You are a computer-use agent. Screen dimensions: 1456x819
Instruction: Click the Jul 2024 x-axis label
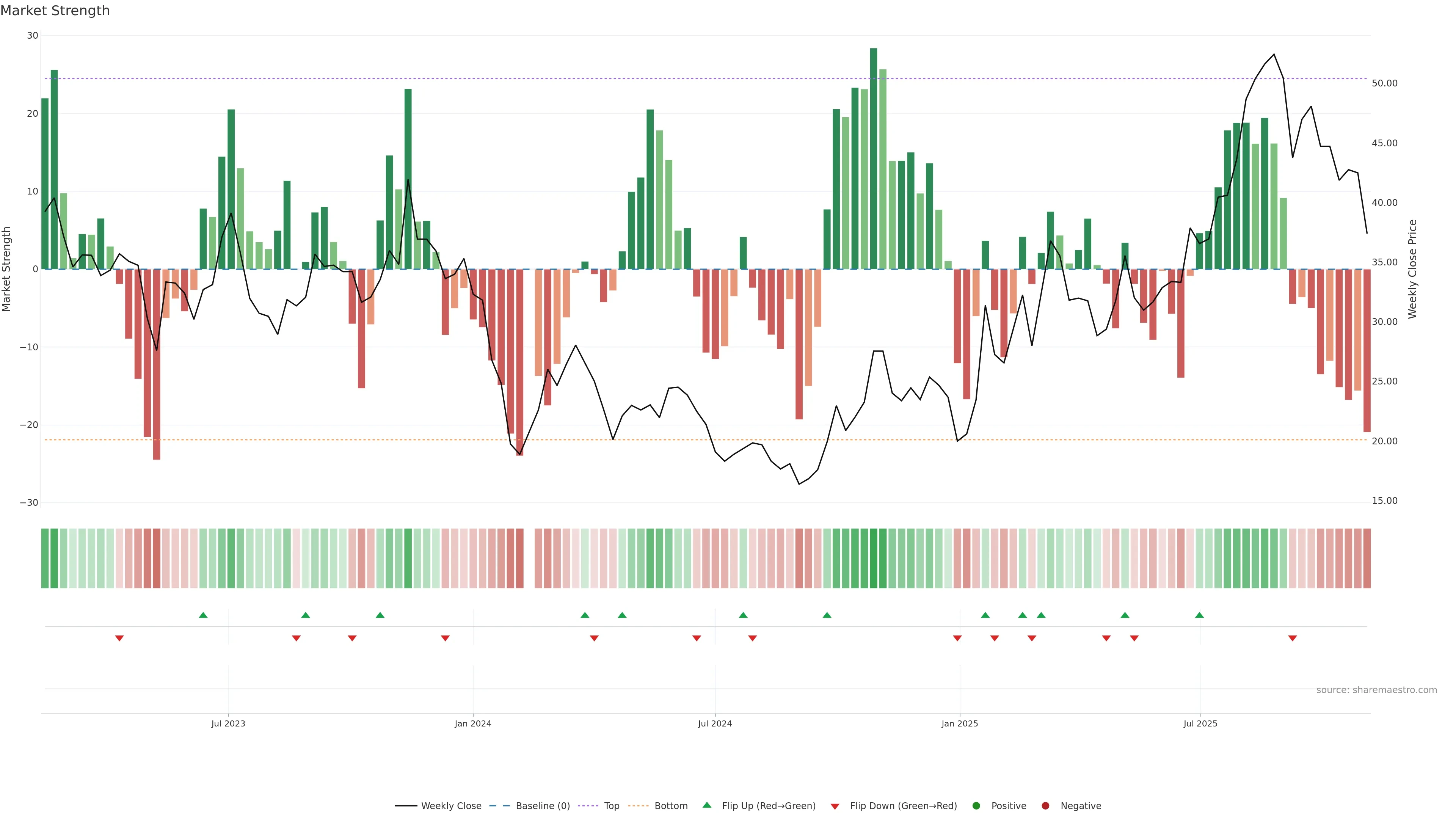click(714, 723)
